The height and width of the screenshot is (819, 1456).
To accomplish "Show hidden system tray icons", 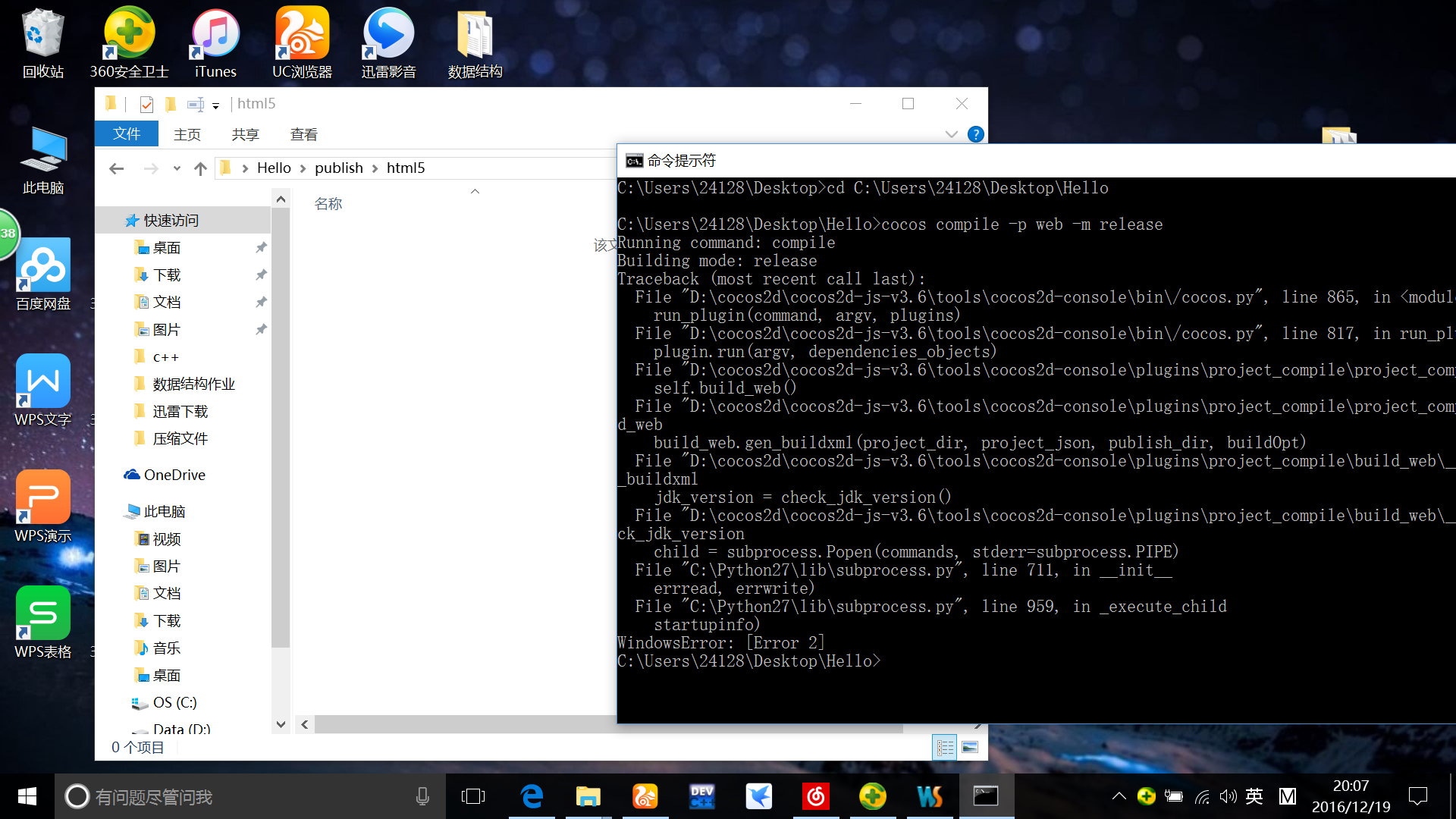I will (x=1119, y=796).
